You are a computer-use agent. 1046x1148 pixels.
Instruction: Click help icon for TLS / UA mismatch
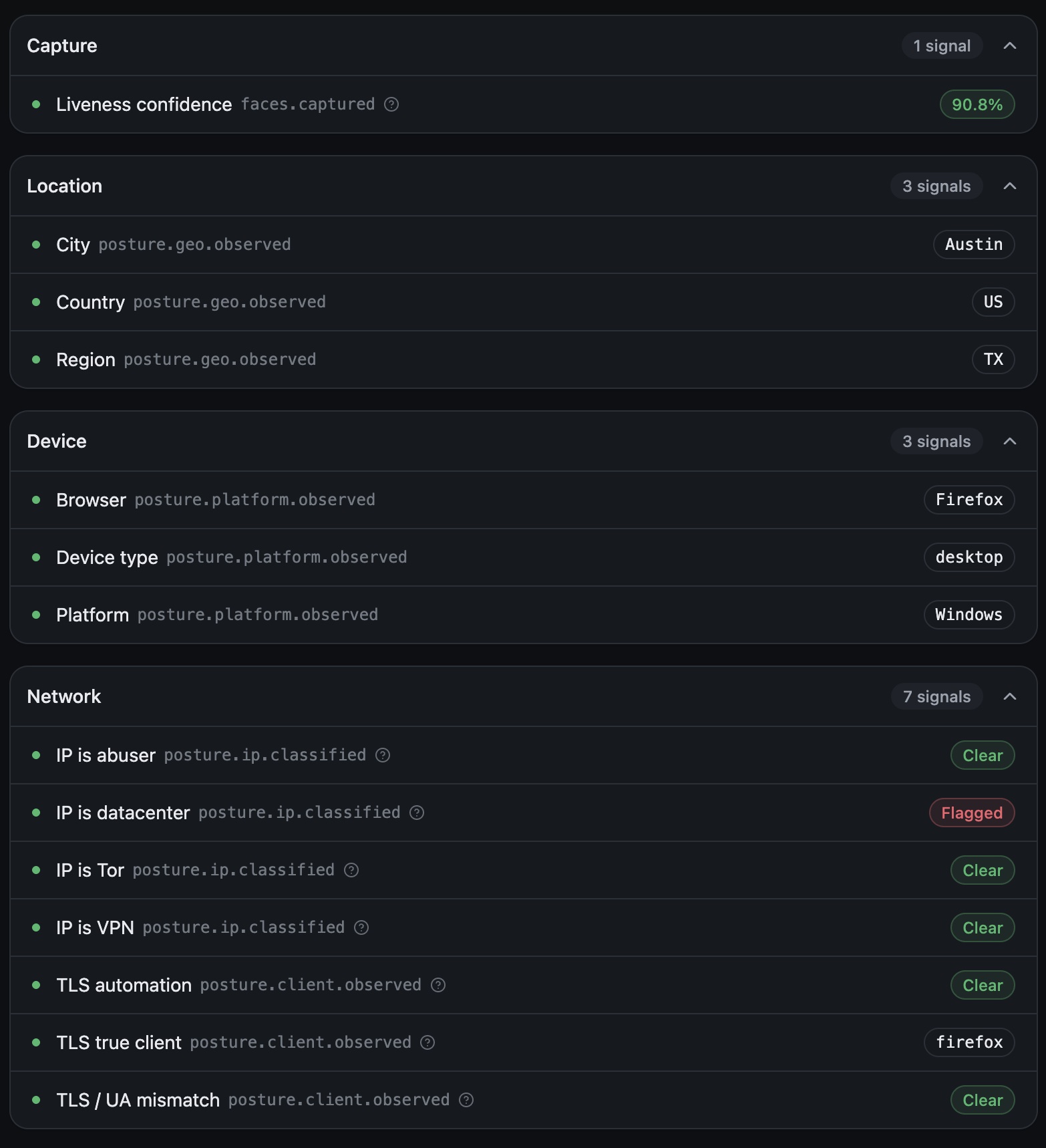(x=466, y=1100)
